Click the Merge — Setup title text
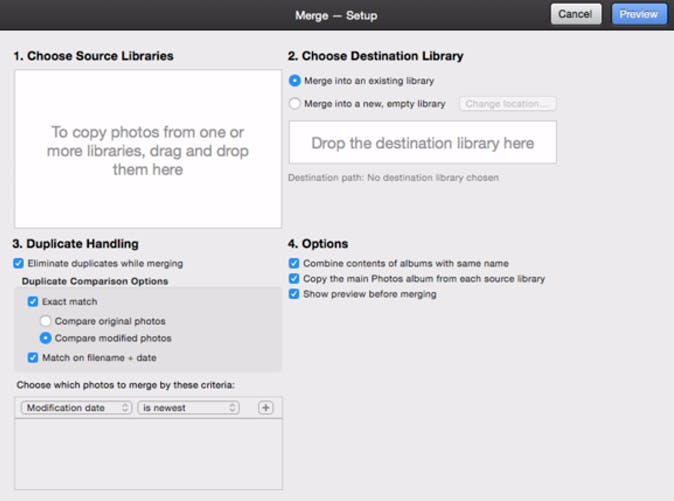This screenshot has width=674, height=501. (336, 15)
